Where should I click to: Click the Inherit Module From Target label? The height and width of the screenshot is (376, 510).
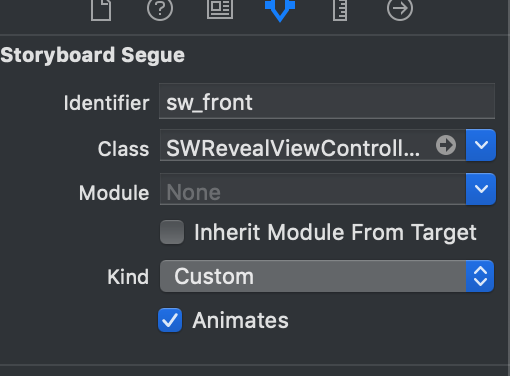[x=335, y=232]
